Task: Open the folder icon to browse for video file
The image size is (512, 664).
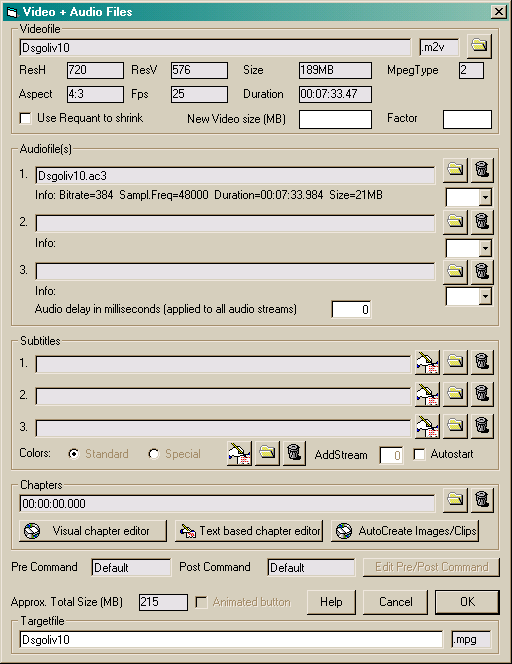Action: point(479,46)
